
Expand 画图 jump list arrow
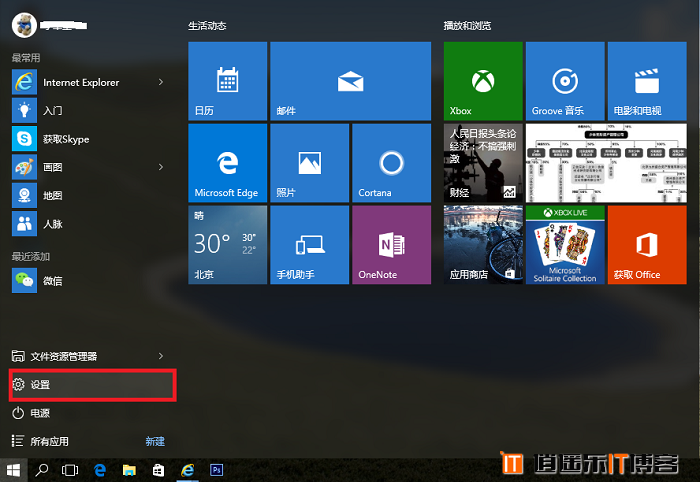pos(161,167)
